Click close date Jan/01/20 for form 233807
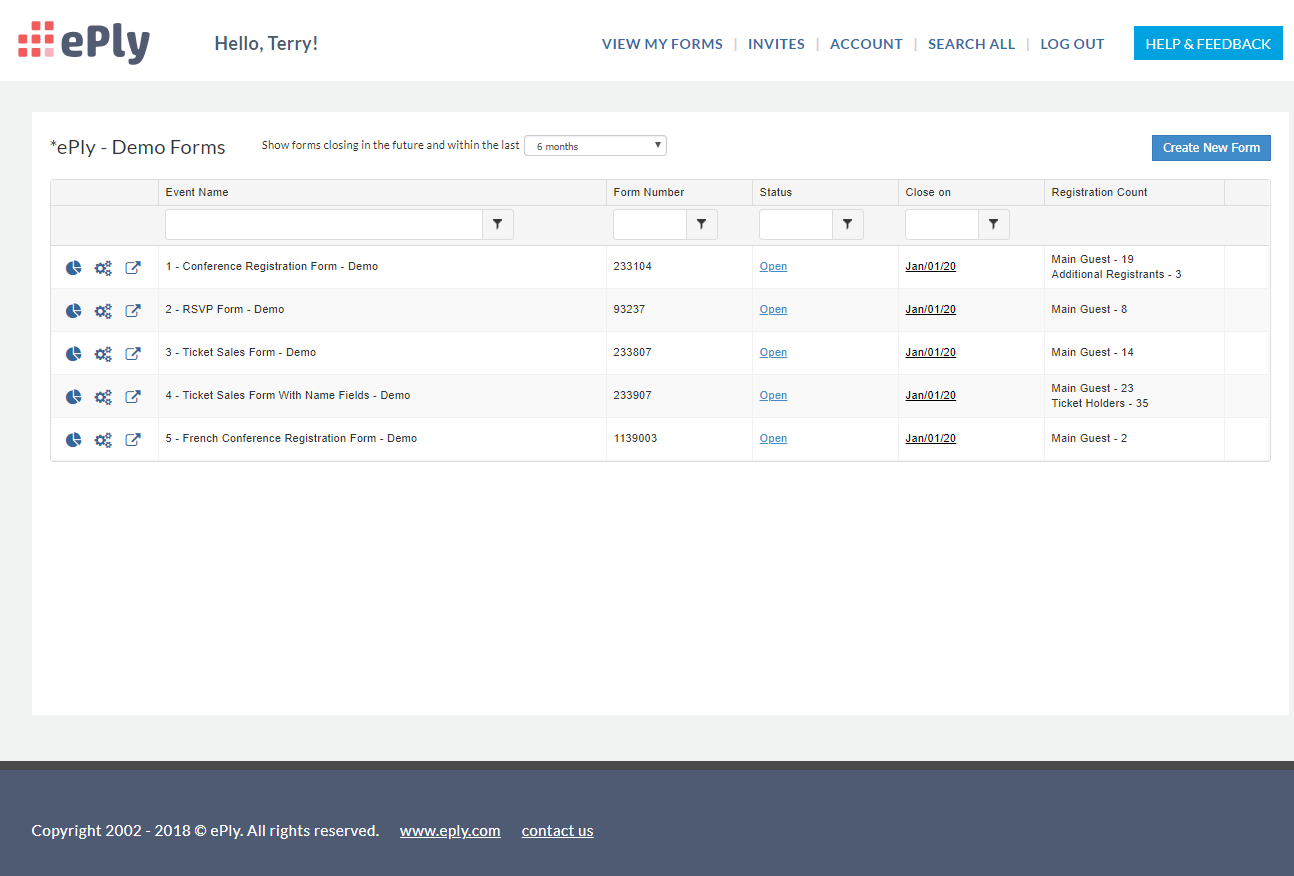Image resolution: width=1294 pixels, height=876 pixels. click(x=930, y=353)
